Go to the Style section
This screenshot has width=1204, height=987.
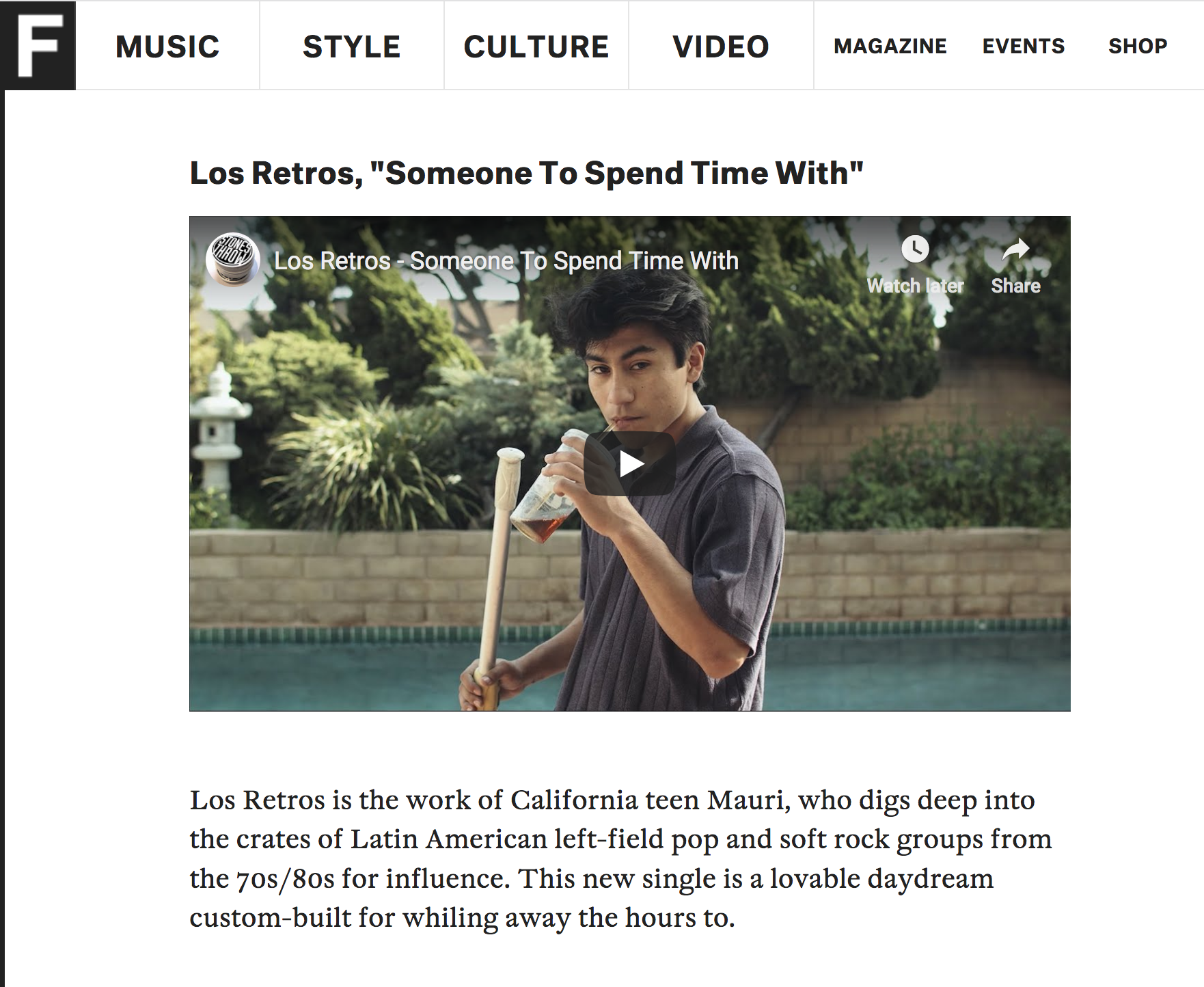click(351, 46)
